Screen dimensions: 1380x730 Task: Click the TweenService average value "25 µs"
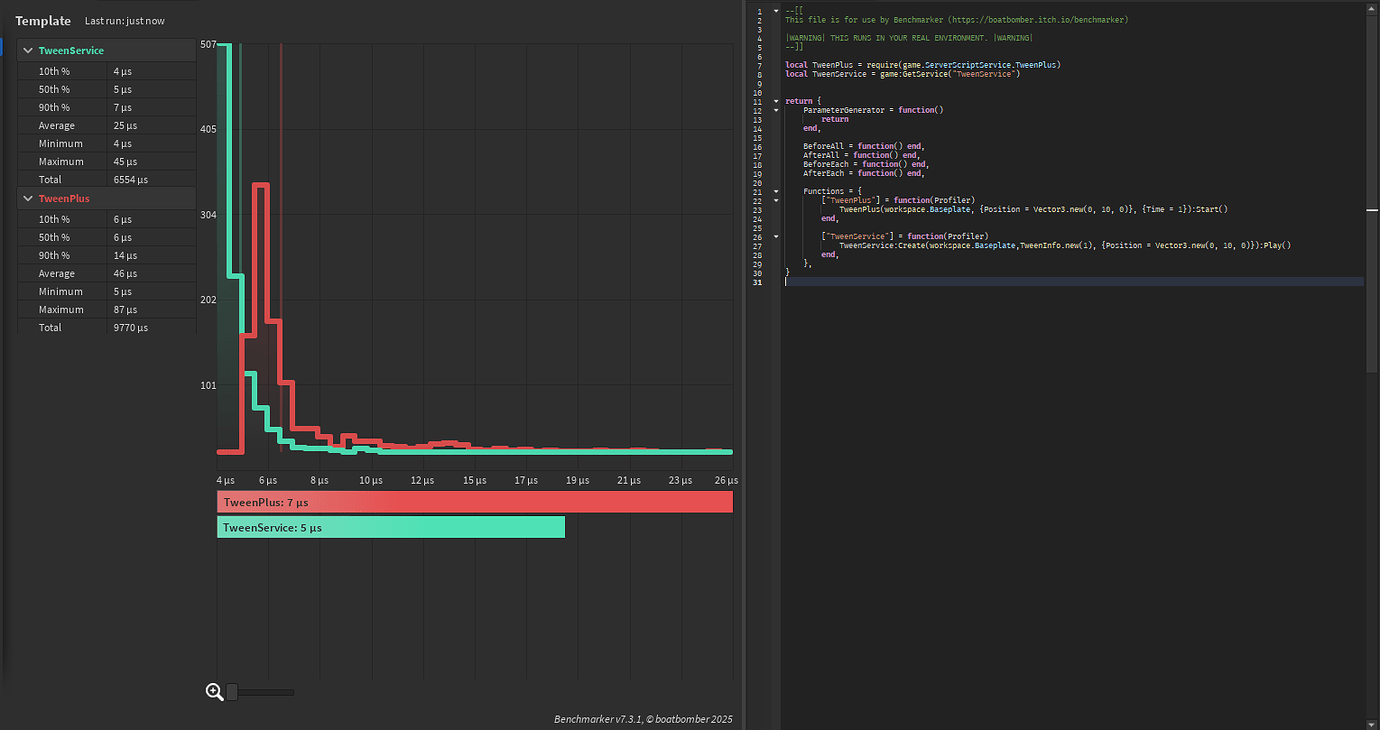[125, 126]
